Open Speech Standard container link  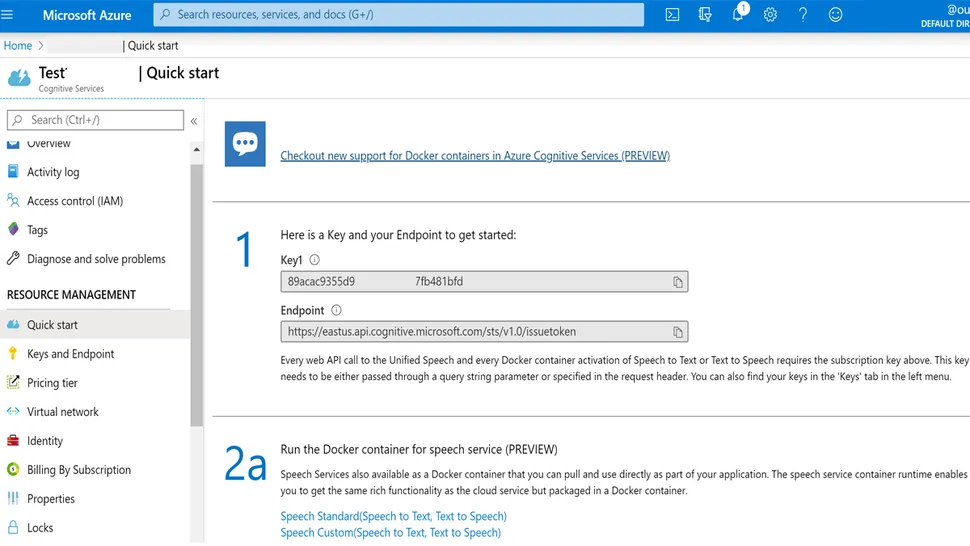(393, 516)
